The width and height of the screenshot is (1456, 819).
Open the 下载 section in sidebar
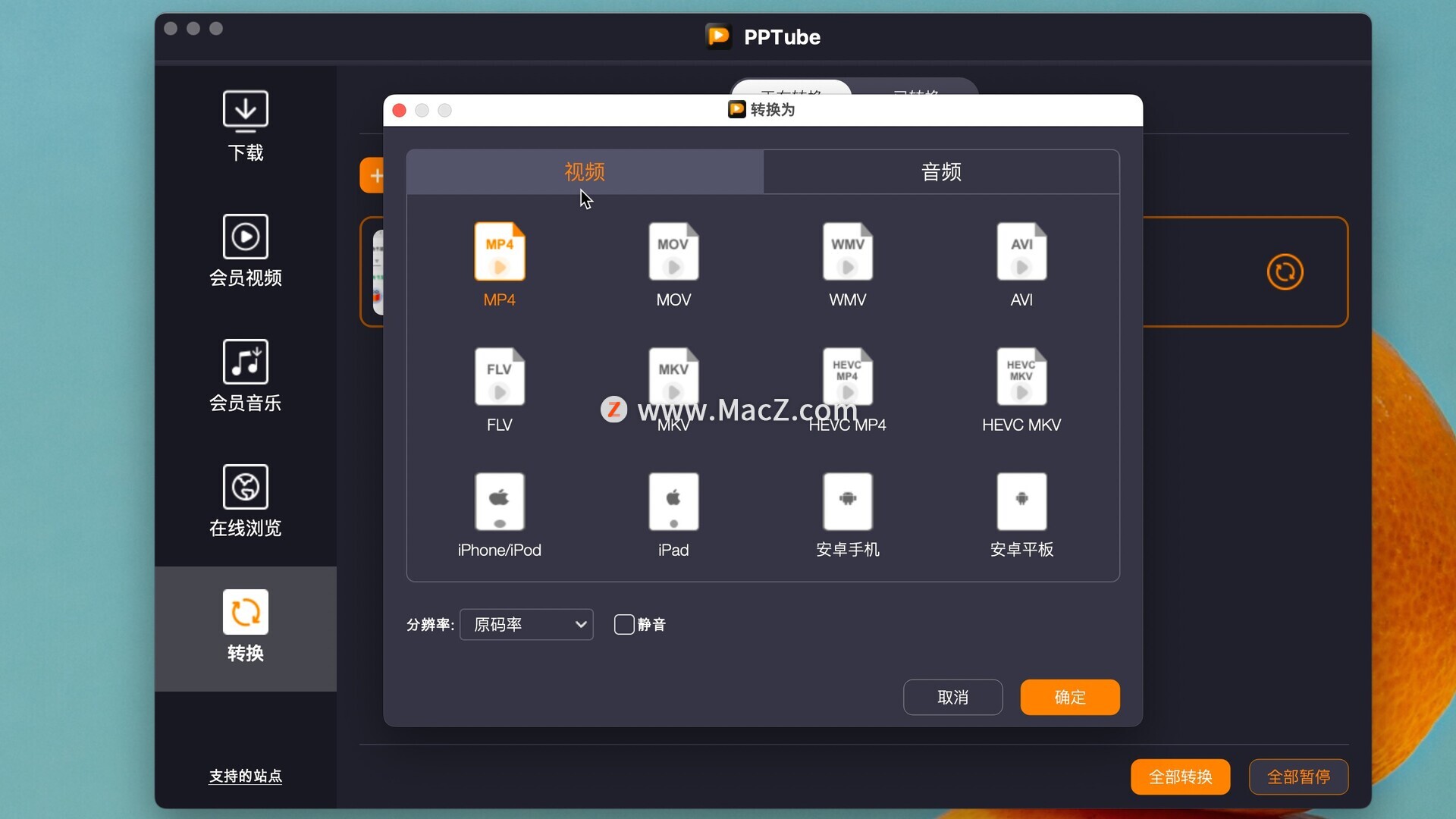tap(245, 126)
